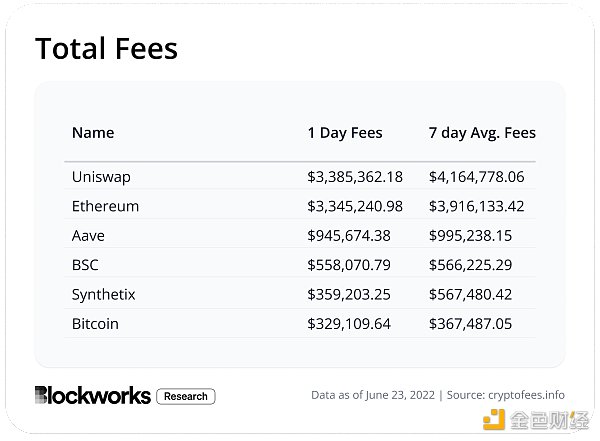The height and width of the screenshot is (441, 600).
Task: Click the Total Fees title
Action: (x=106, y=49)
